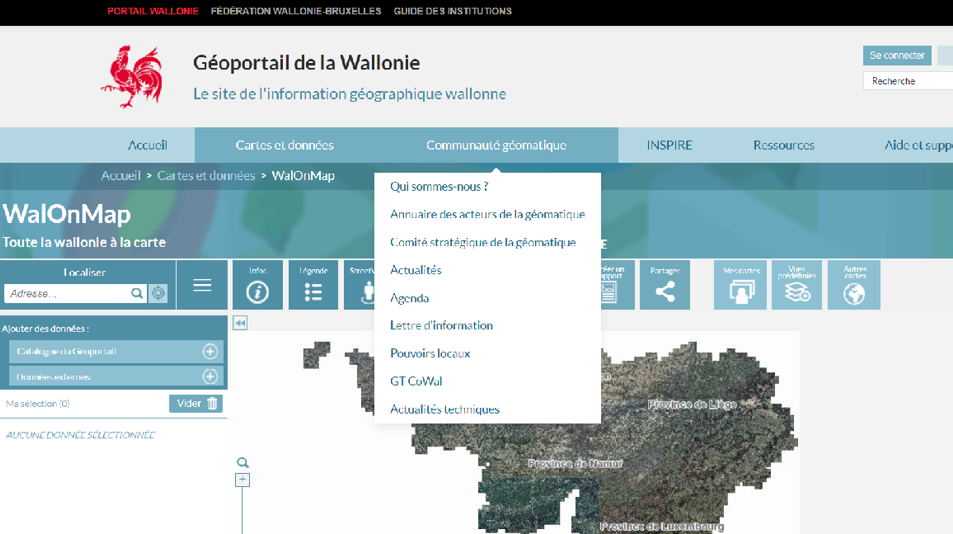
Task: Click the Partager share icon
Action: 665,285
